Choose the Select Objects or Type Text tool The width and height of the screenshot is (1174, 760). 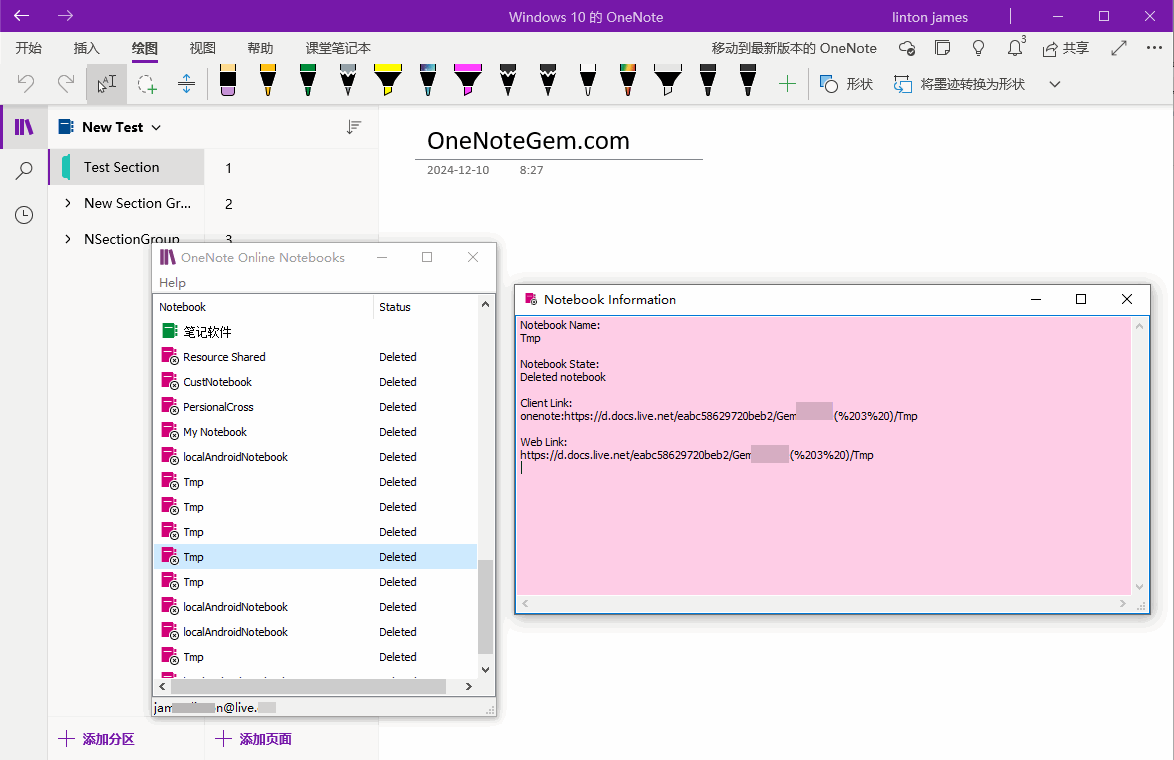106,83
